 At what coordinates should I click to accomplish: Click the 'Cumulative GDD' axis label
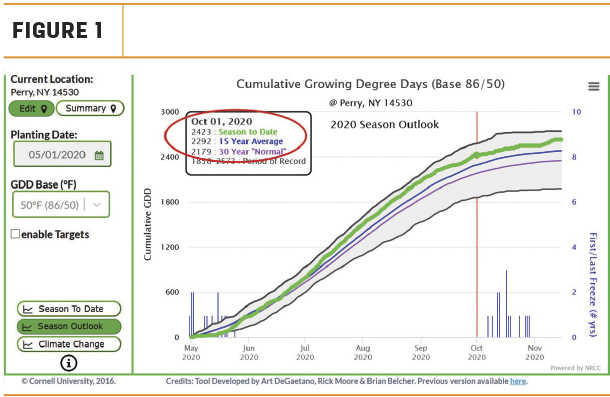pyautogui.click(x=147, y=225)
